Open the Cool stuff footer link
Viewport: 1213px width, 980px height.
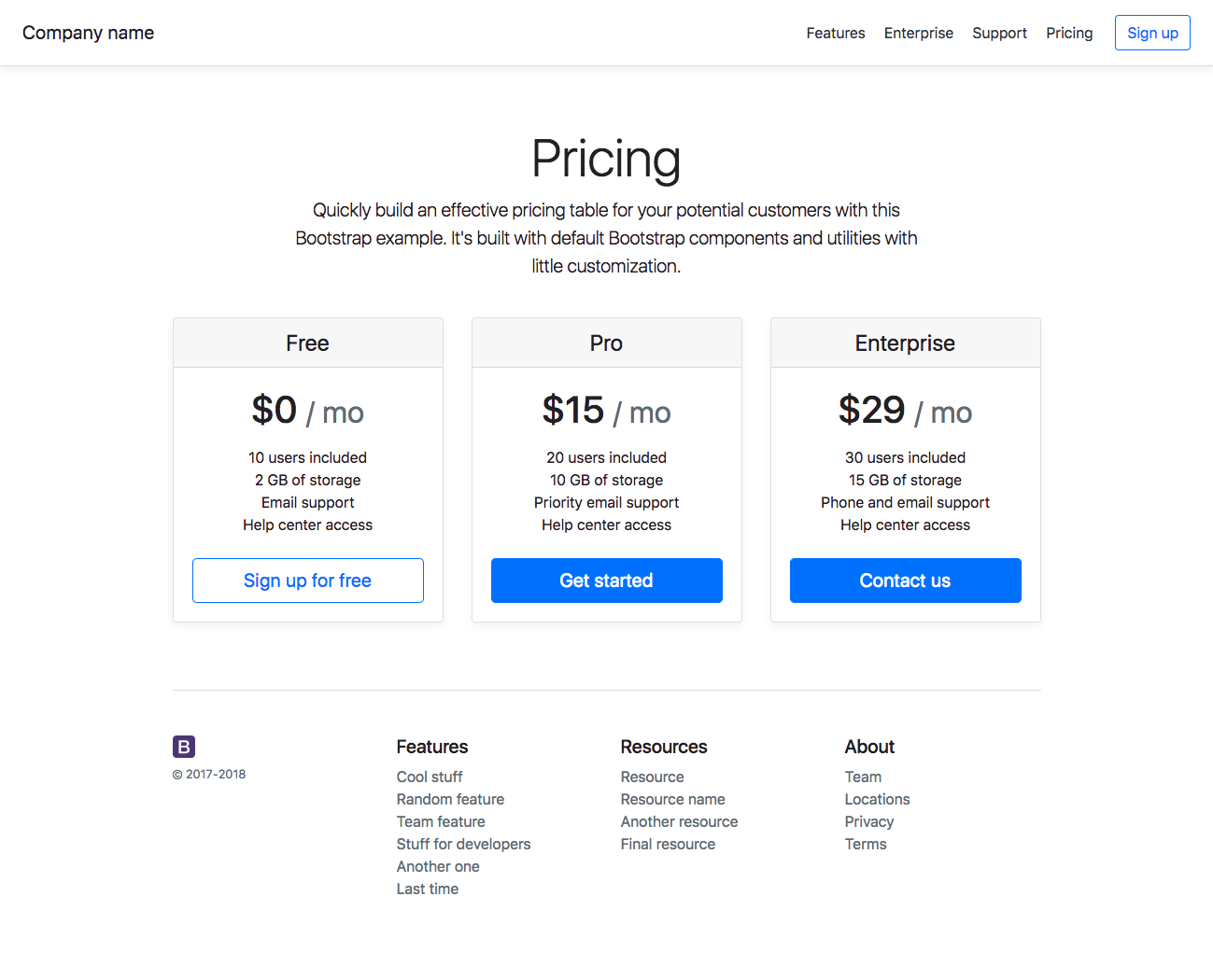coord(430,777)
